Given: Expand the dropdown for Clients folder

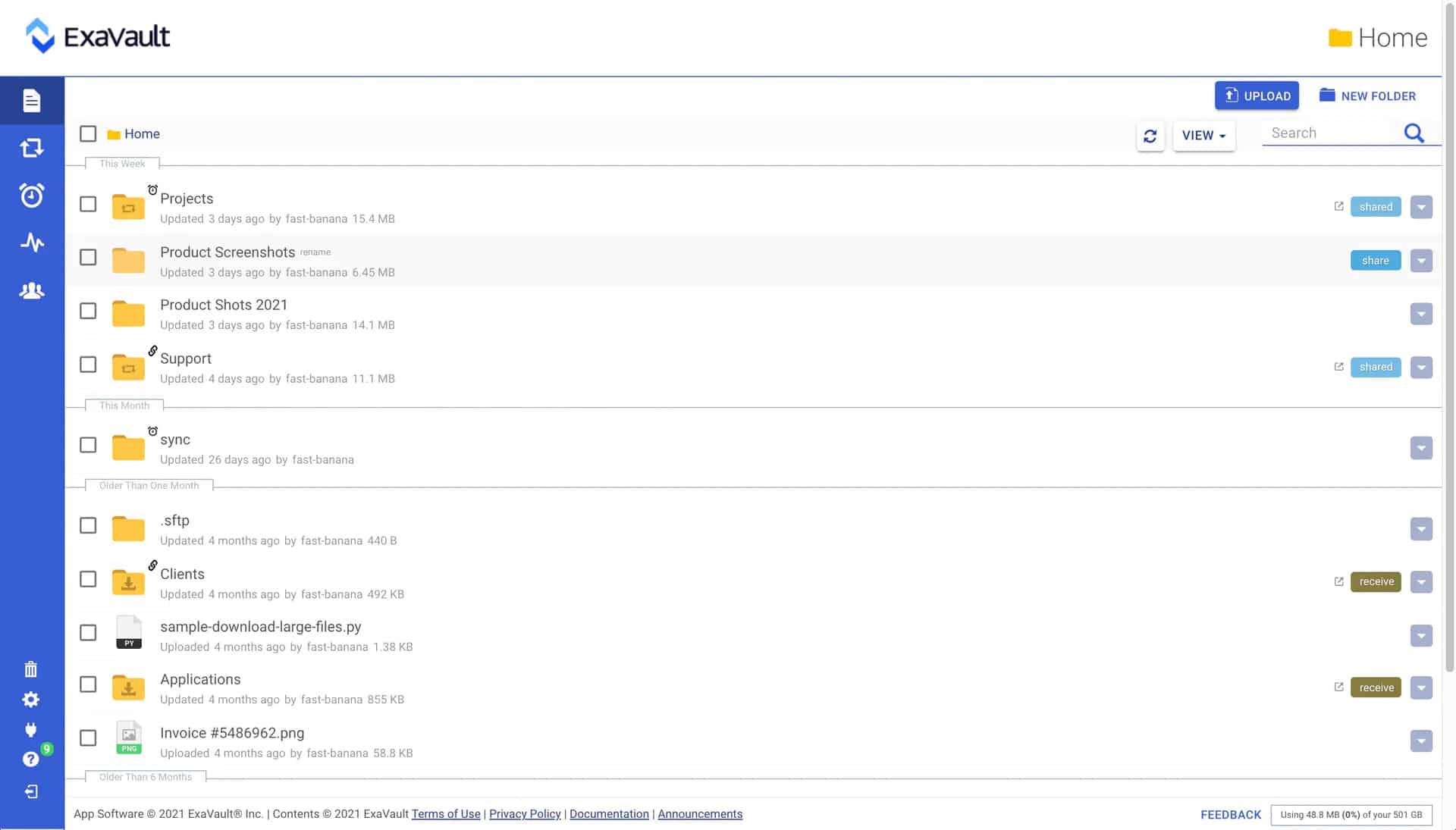Looking at the screenshot, I should click(1421, 581).
